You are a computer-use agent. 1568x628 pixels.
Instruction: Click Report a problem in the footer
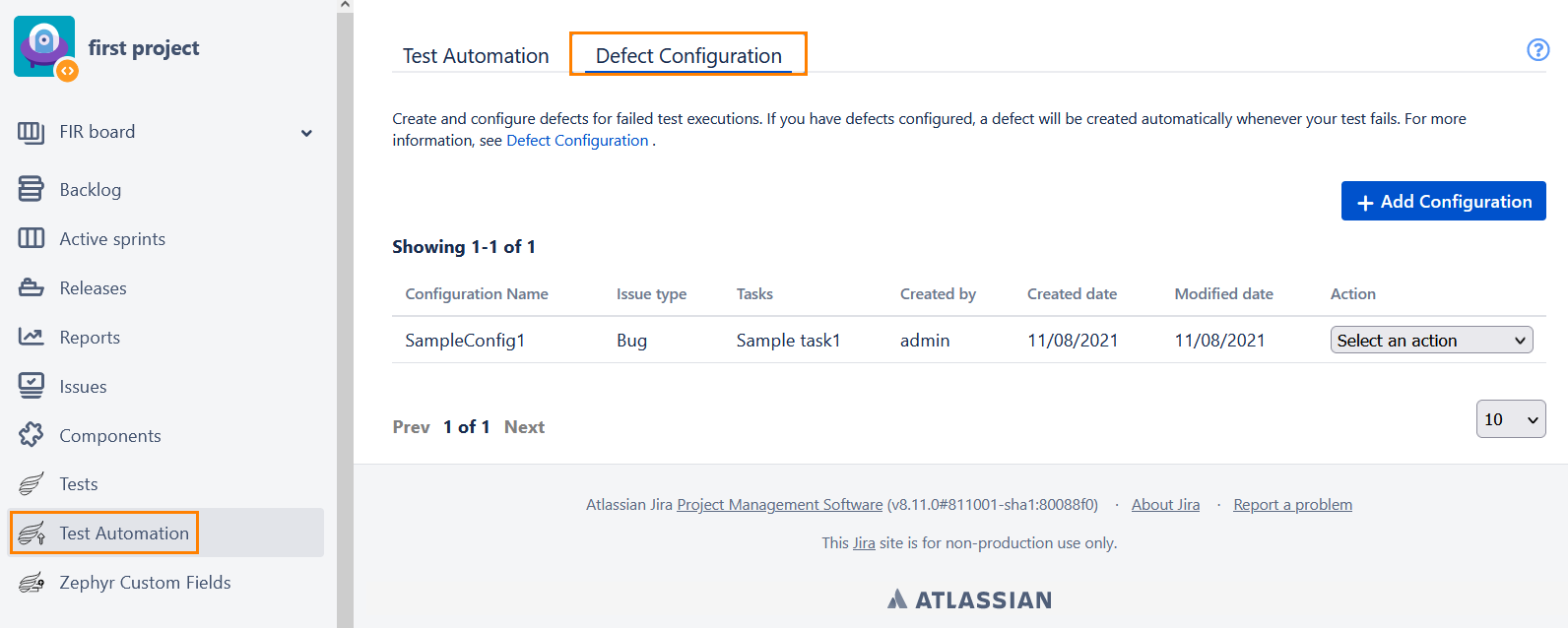(x=1292, y=504)
